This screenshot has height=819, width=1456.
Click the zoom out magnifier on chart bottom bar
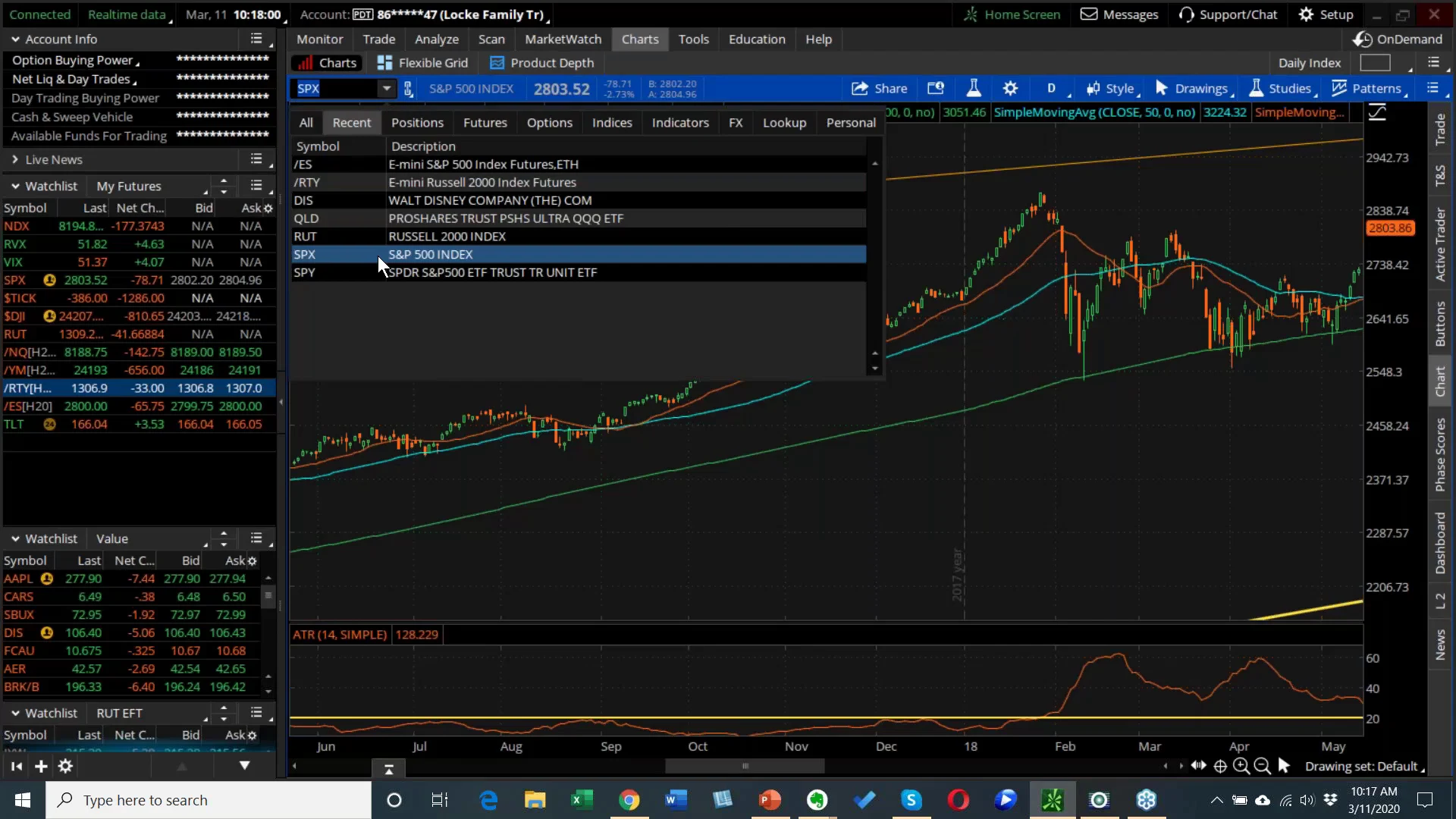(x=1263, y=767)
